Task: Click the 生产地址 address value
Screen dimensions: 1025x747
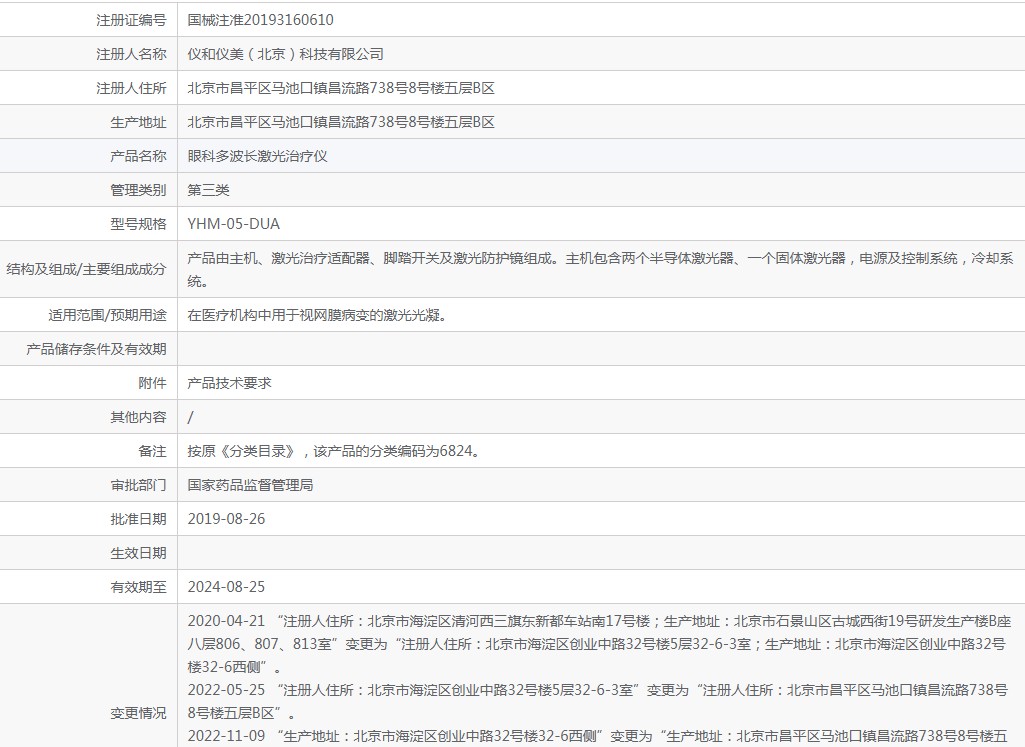Action: coord(341,122)
